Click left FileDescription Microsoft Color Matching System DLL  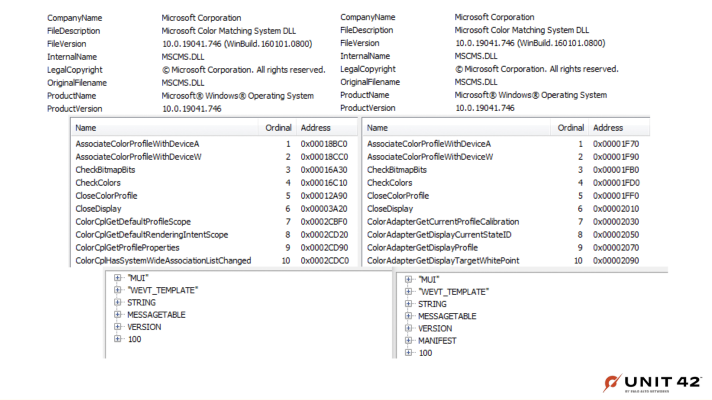tap(229, 31)
